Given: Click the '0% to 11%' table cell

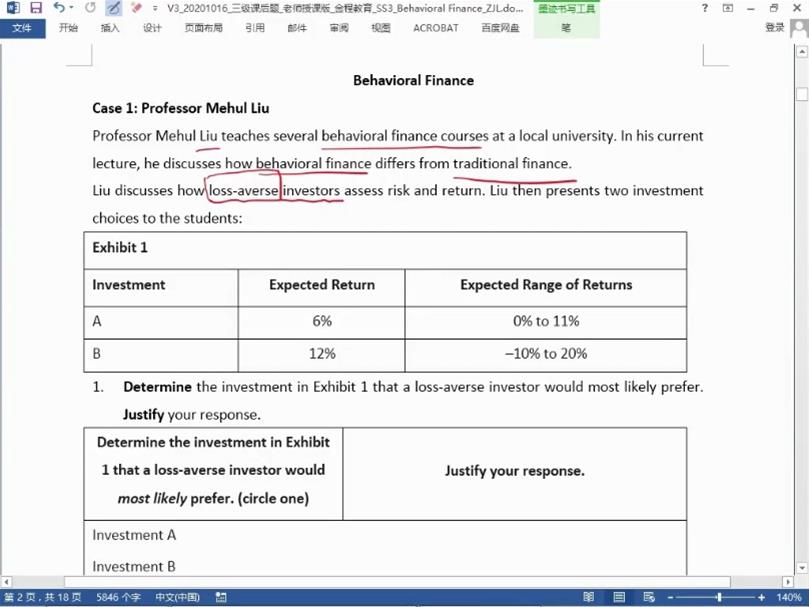Looking at the screenshot, I should tap(546, 323).
